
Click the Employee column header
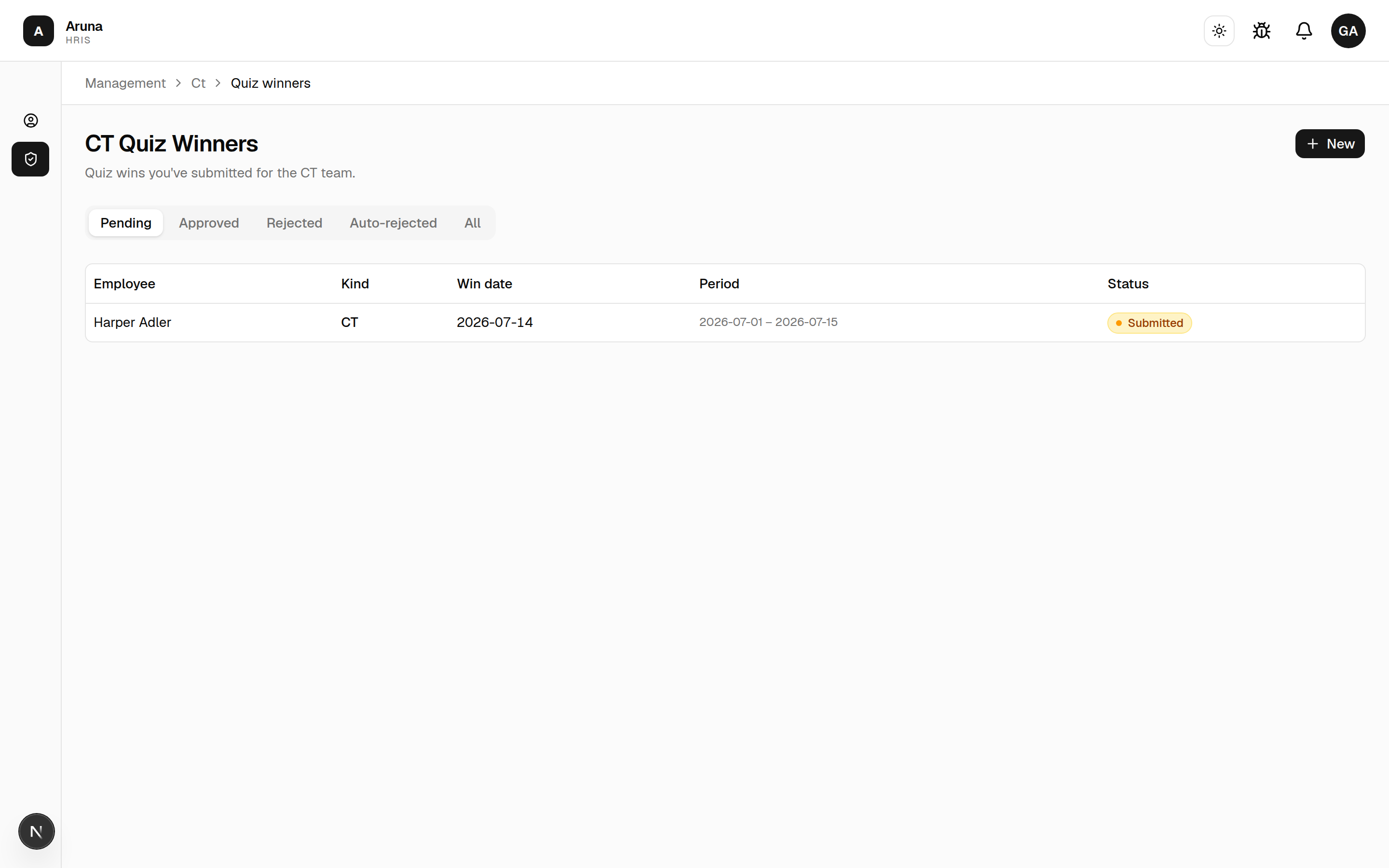click(124, 284)
